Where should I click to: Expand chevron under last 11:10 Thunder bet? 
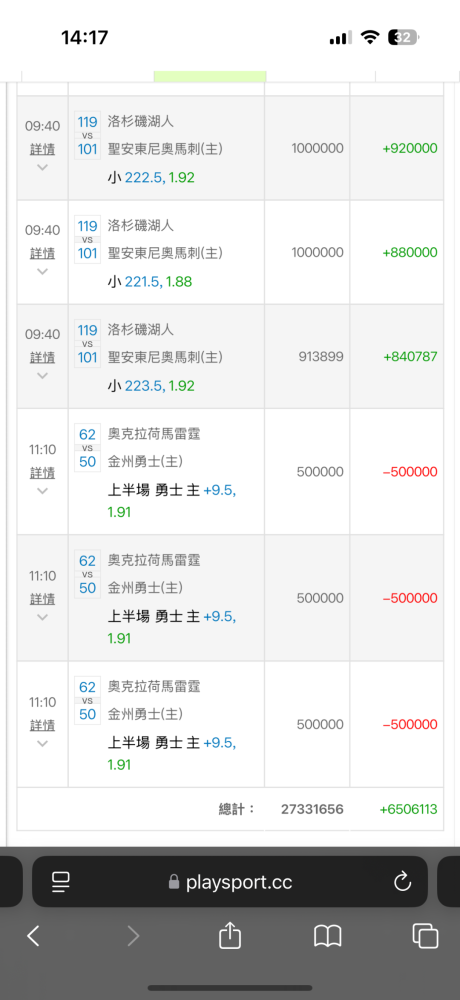pyautogui.click(x=43, y=744)
